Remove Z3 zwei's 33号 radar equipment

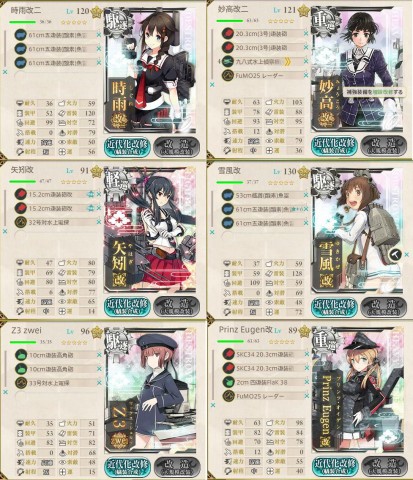(99, 383)
